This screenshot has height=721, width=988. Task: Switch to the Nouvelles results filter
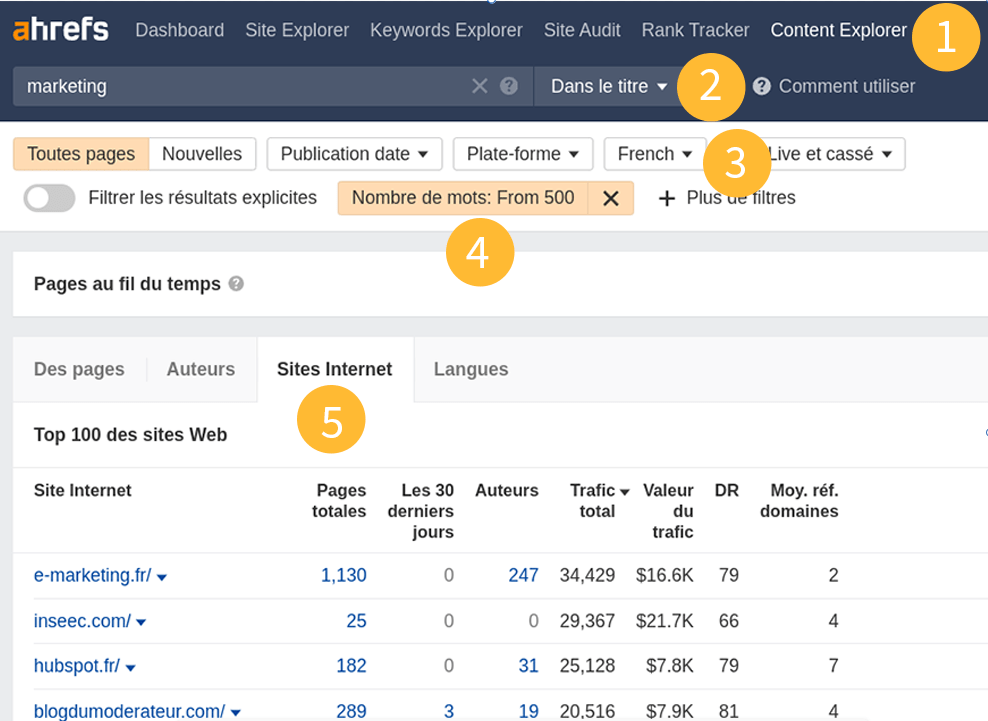coord(202,154)
